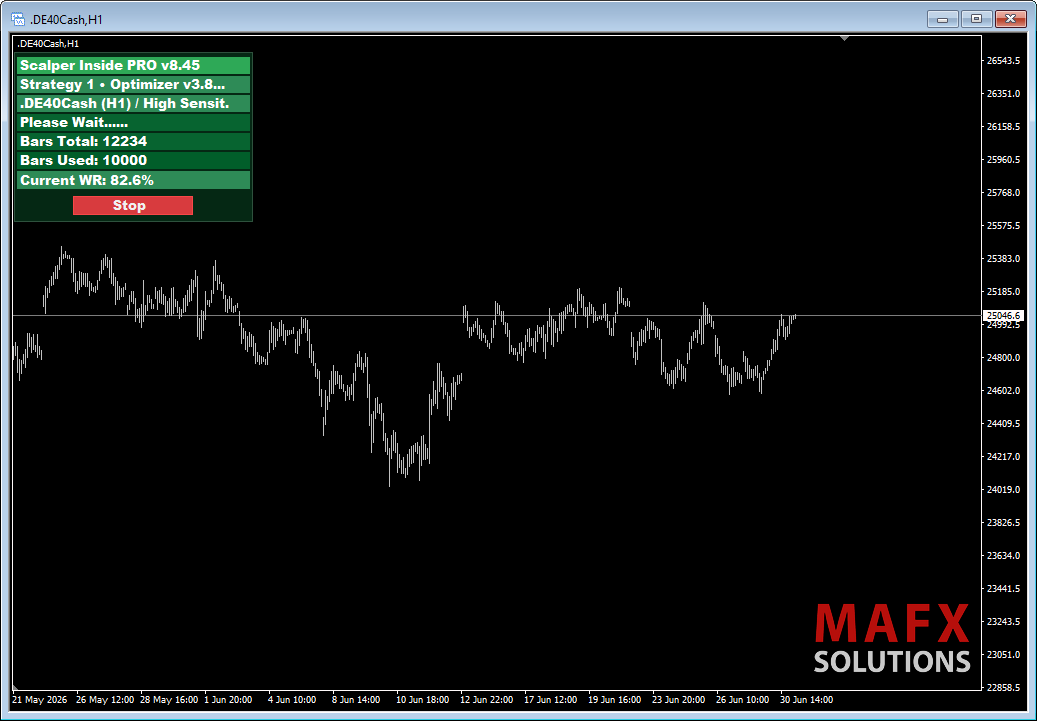Click the '.DE40Cash,H1' chart label at top-left

point(48,44)
